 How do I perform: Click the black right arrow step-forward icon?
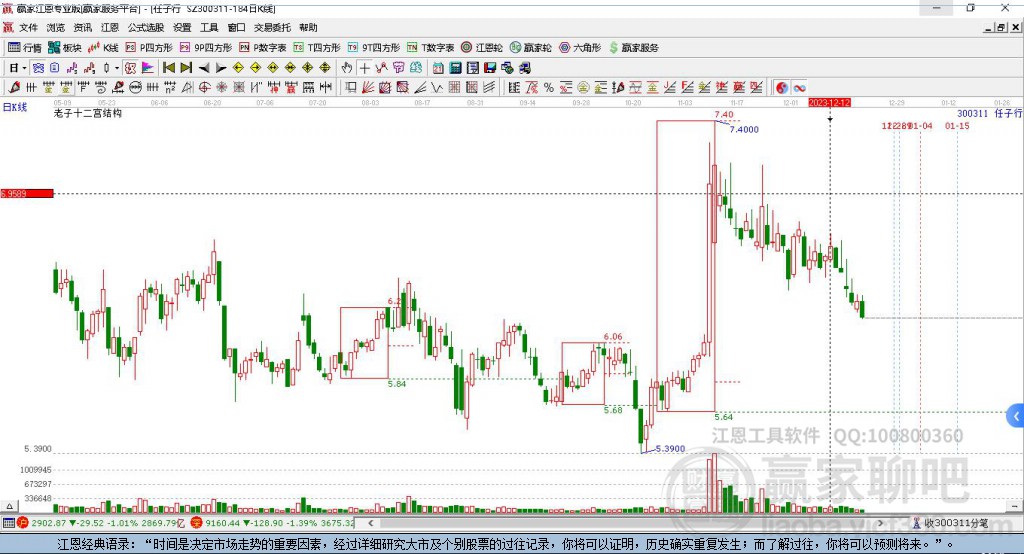[221, 68]
